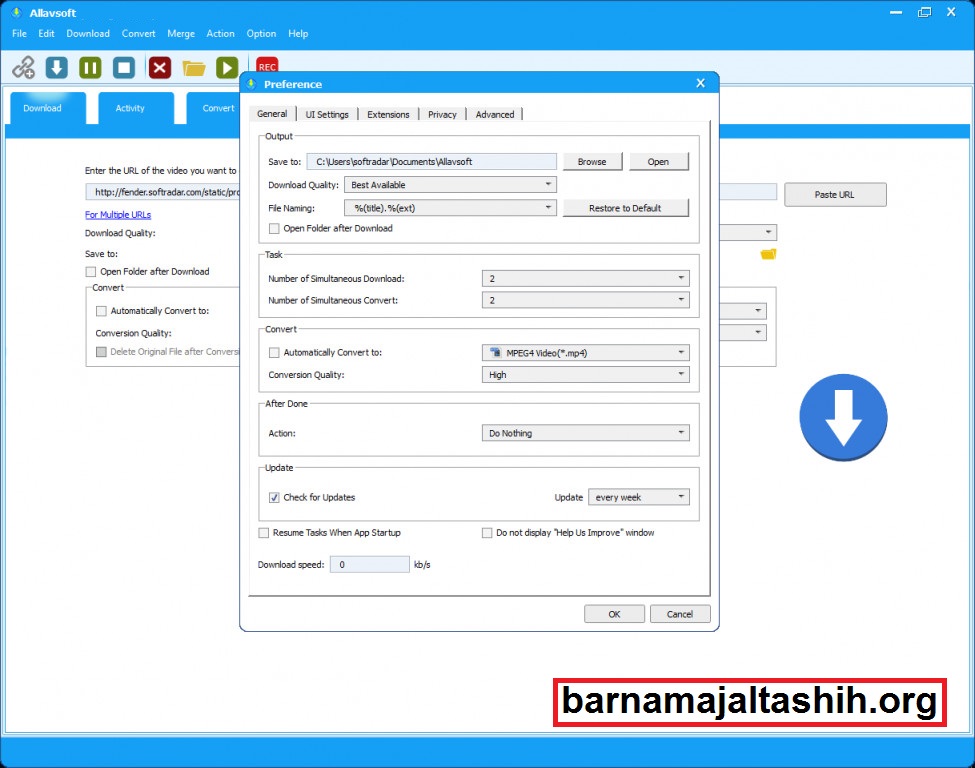Click the Allavsoft app logo in title bar
This screenshot has width=975, height=768.
point(16,12)
